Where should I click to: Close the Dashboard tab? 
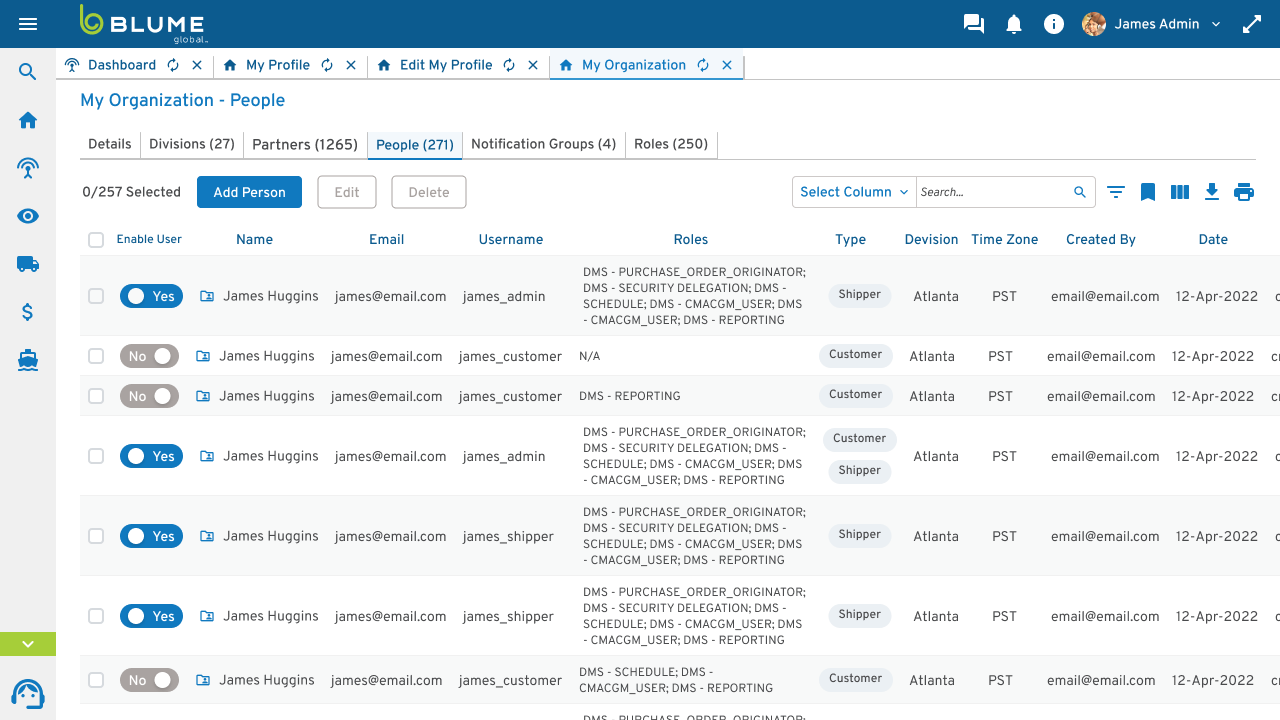197,65
